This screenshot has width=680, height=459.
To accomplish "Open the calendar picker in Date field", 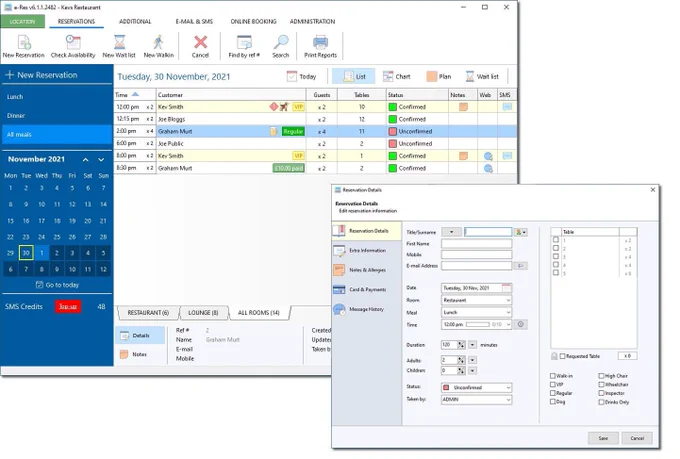I will [506, 288].
